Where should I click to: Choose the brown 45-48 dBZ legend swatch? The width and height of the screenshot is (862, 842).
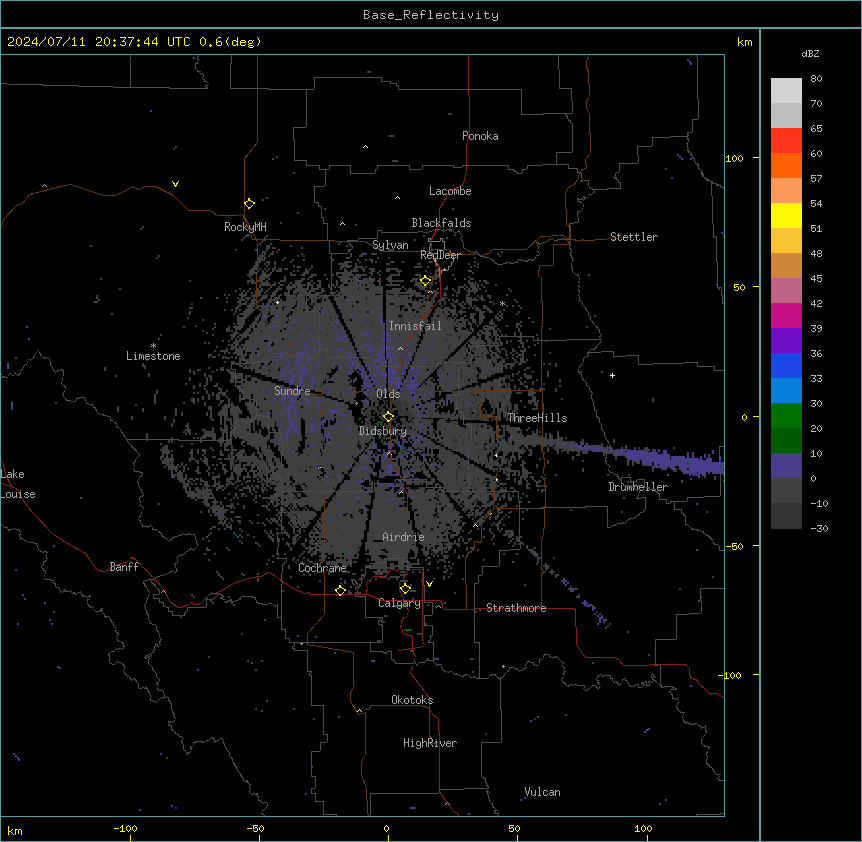pyautogui.click(x=786, y=265)
